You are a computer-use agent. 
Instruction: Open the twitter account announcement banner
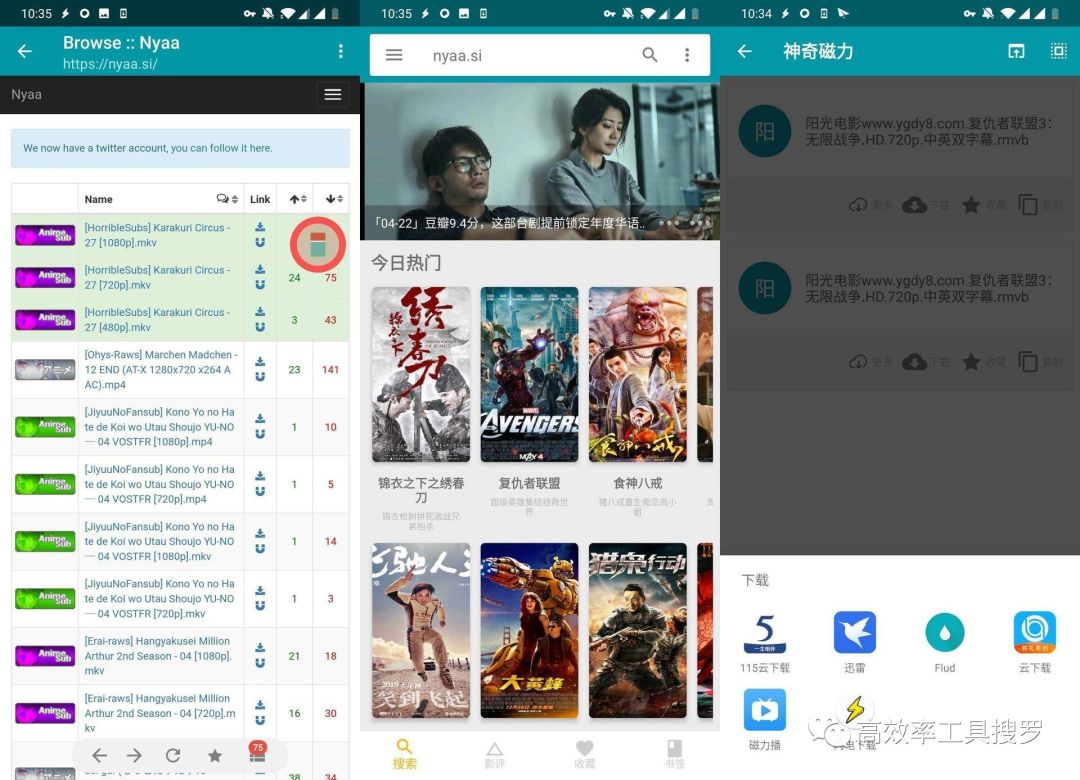(180, 148)
